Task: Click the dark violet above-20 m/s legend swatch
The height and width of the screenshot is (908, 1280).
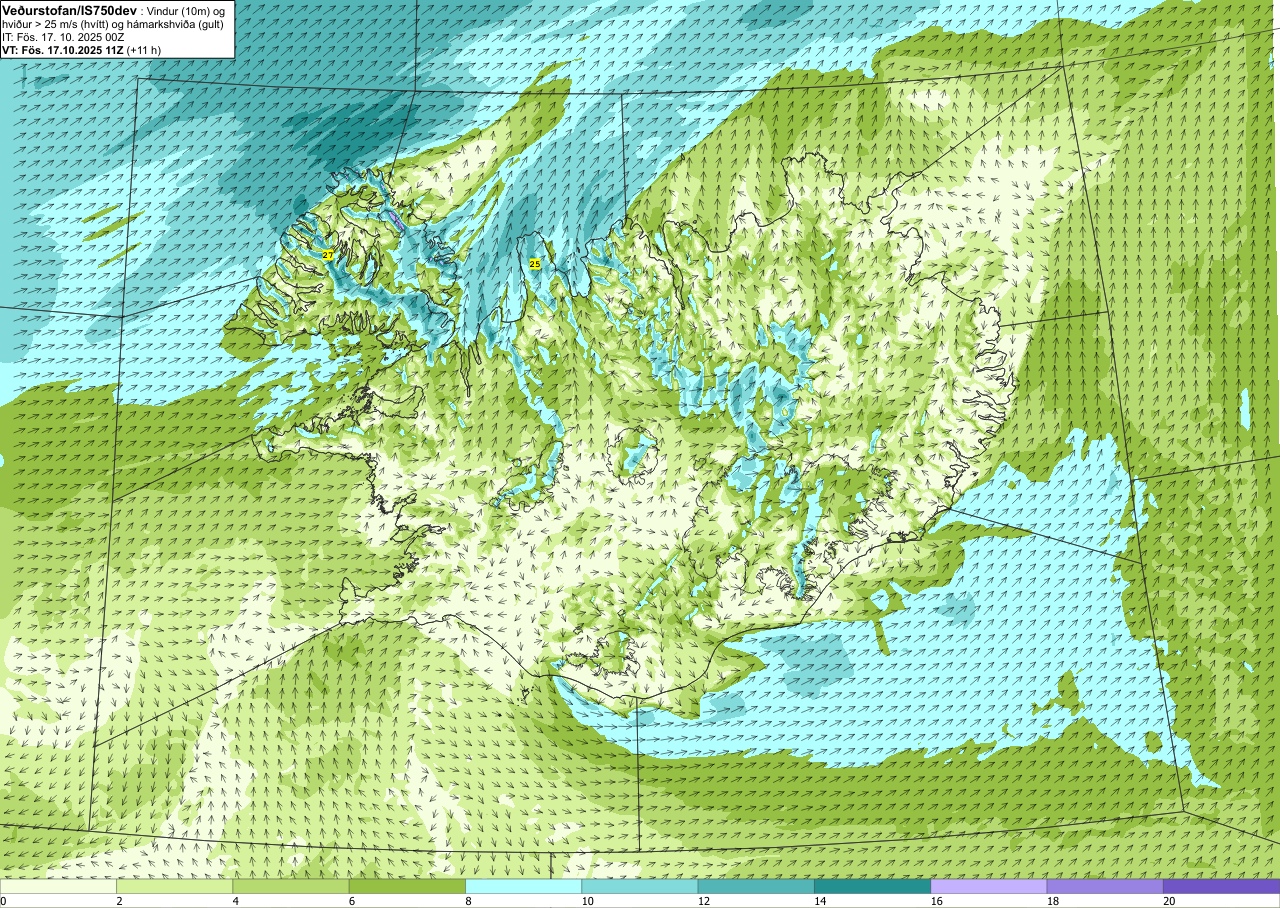Action: coord(1221,886)
